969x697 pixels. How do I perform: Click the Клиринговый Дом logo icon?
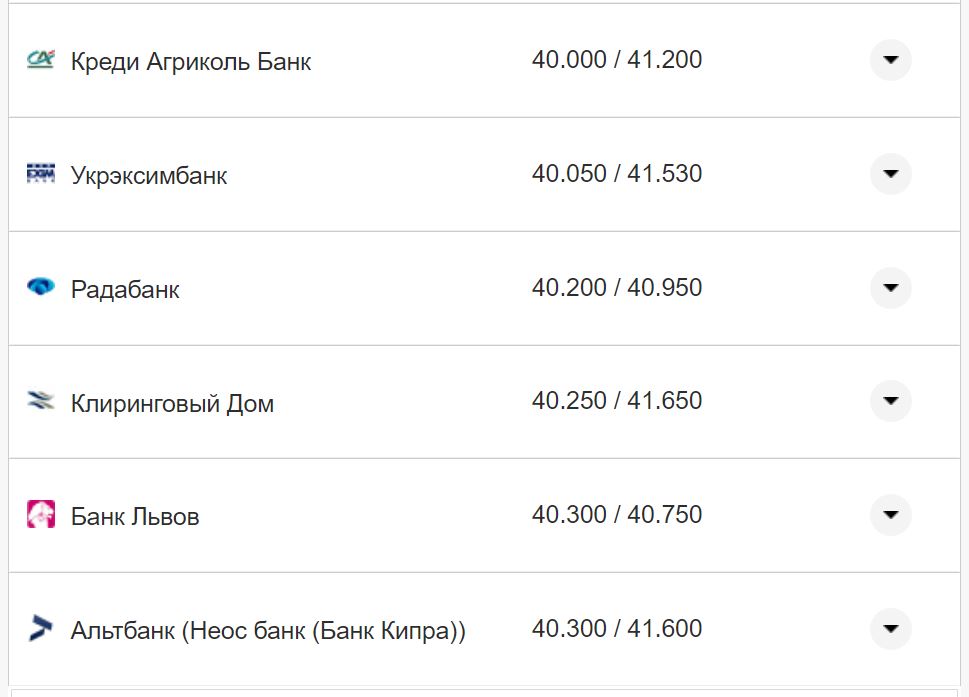(41, 402)
